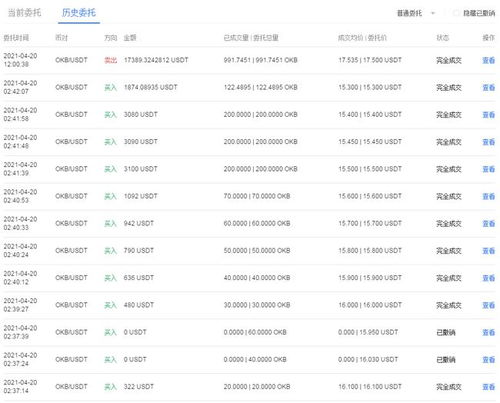The height and width of the screenshot is (403, 500).
Task: Open 查看 for the 636 USDT order
Action: [488, 278]
